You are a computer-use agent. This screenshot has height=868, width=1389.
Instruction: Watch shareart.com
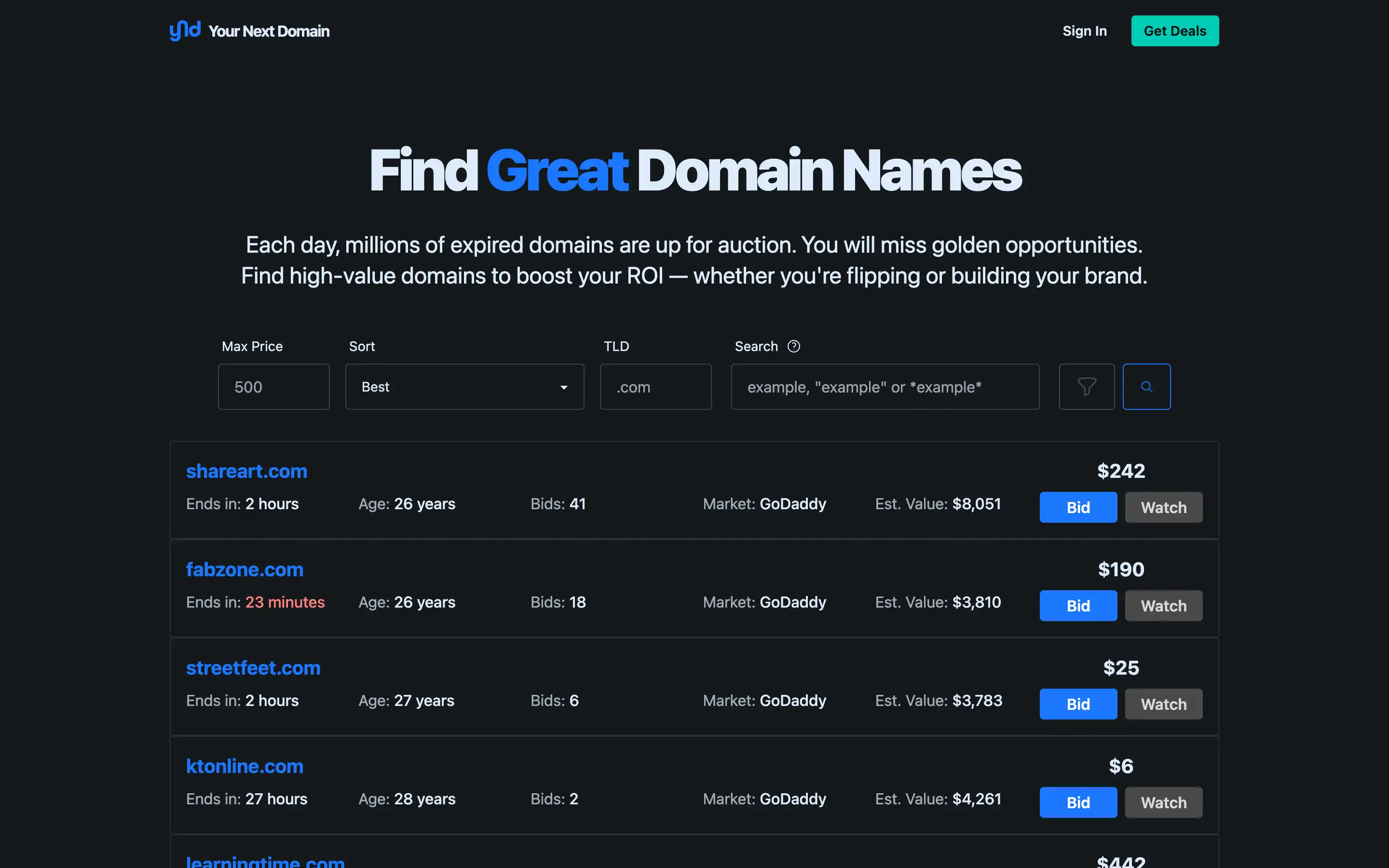[x=1163, y=507]
